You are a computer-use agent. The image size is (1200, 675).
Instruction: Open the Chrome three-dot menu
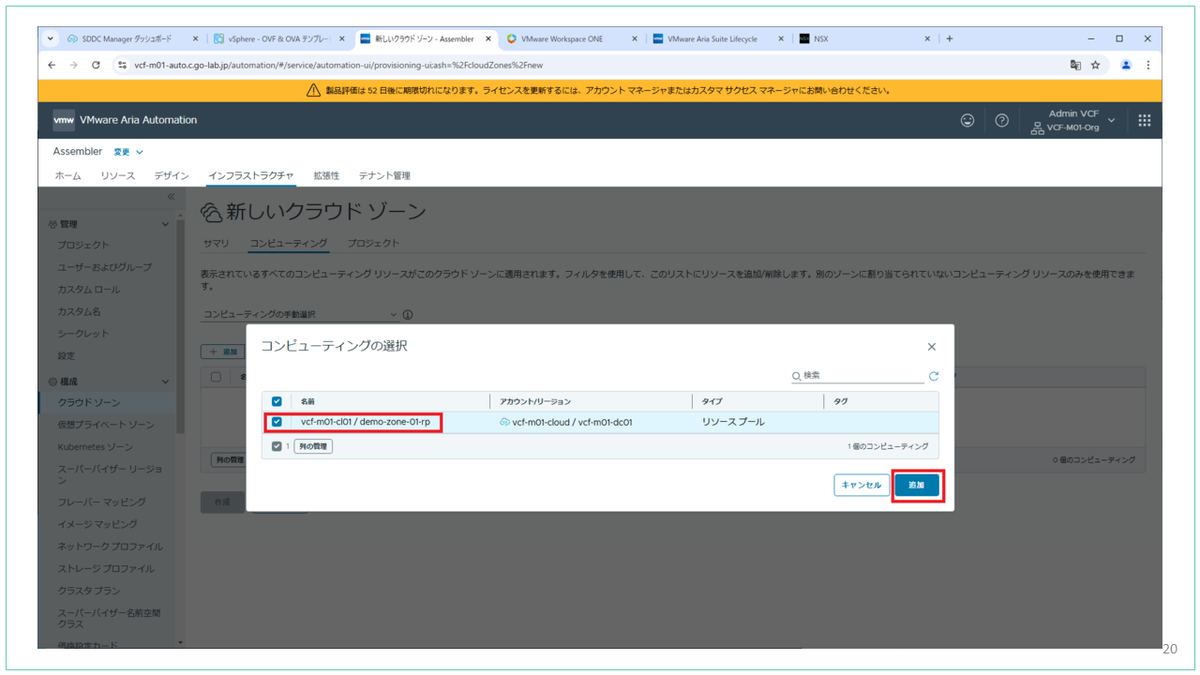click(1147, 64)
